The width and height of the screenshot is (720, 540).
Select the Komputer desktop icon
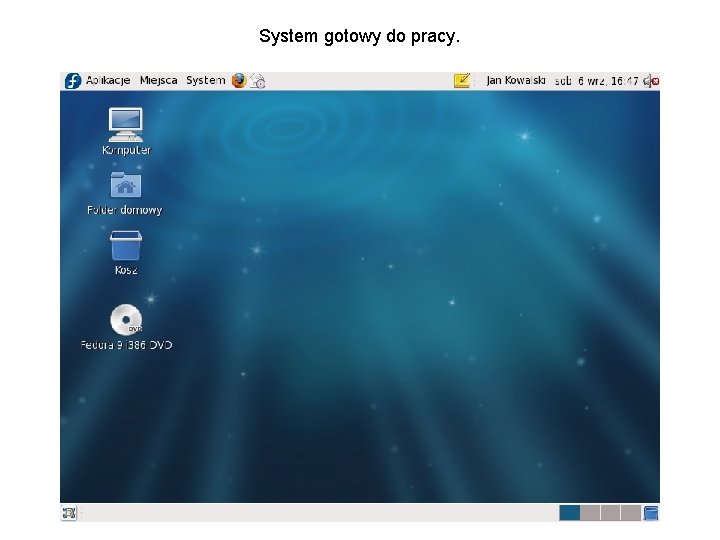(x=126, y=124)
